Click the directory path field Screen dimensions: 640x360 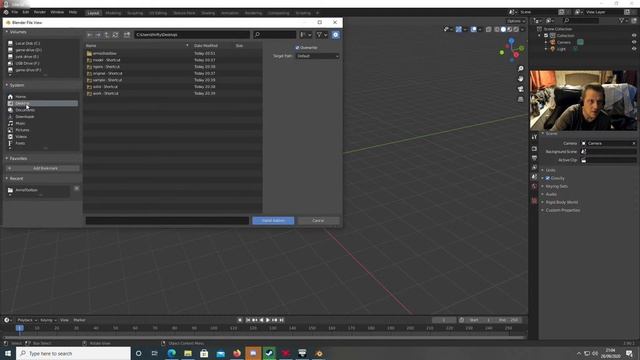click(x=192, y=35)
